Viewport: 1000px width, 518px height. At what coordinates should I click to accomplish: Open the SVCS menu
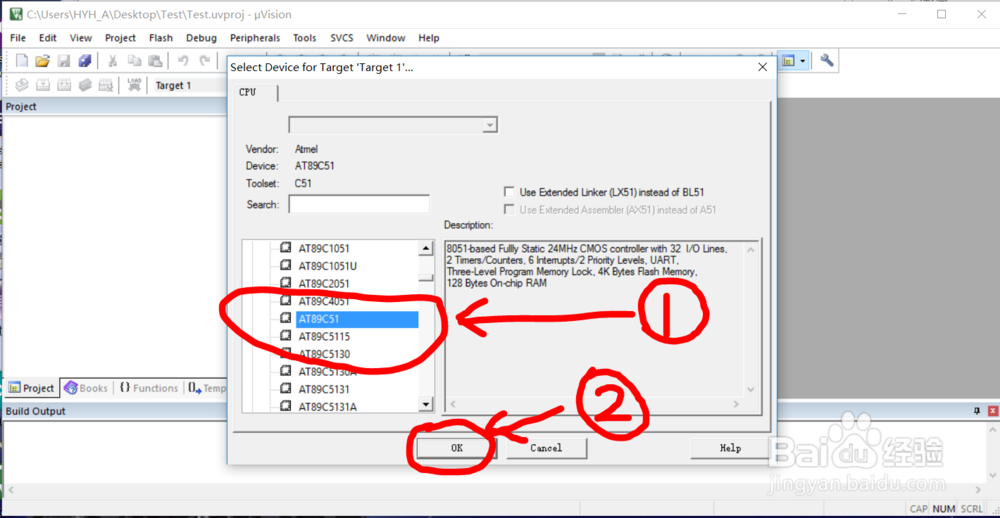point(342,38)
